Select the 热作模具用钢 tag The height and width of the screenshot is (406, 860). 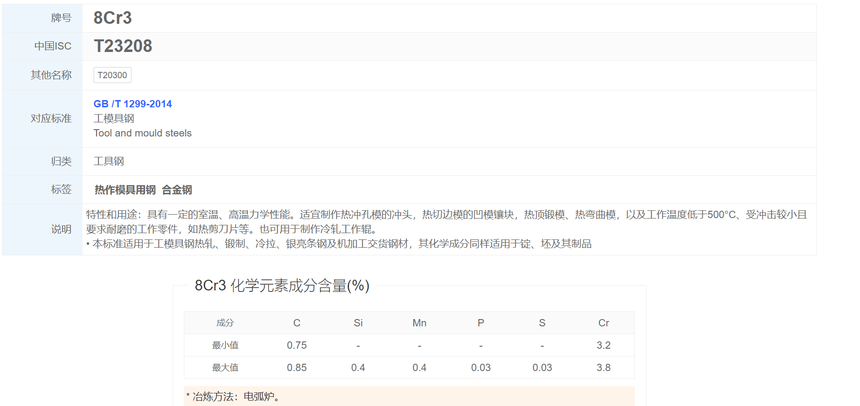(125, 190)
